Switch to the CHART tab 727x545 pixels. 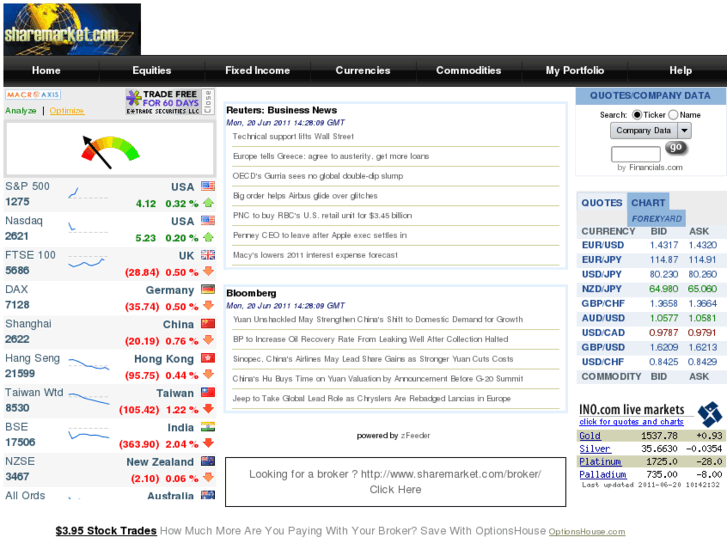(x=648, y=203)
